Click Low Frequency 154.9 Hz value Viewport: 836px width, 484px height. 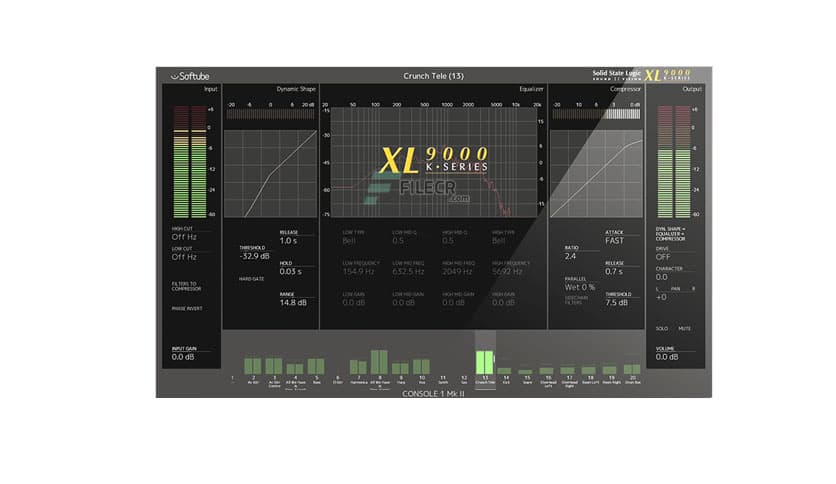358,272
